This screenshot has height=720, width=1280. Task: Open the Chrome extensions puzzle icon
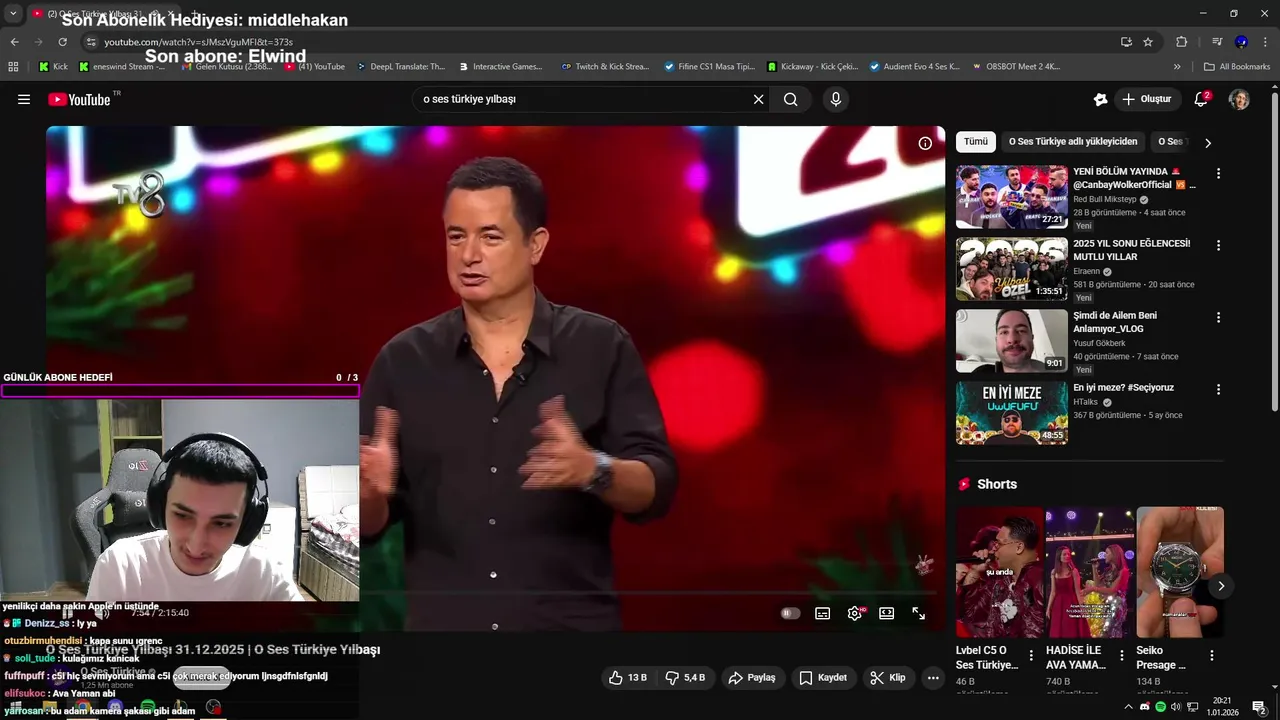click(1181, 42)
